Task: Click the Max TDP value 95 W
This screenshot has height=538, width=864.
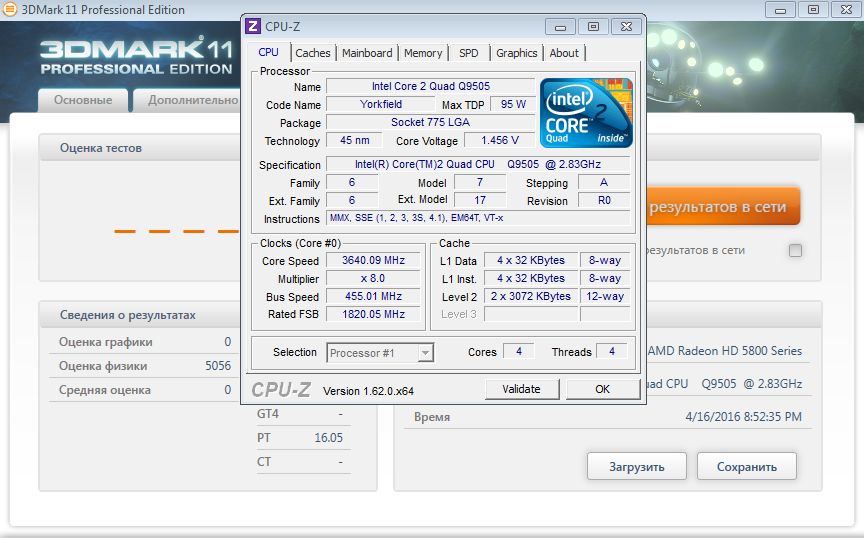Action: click(513, 104)
